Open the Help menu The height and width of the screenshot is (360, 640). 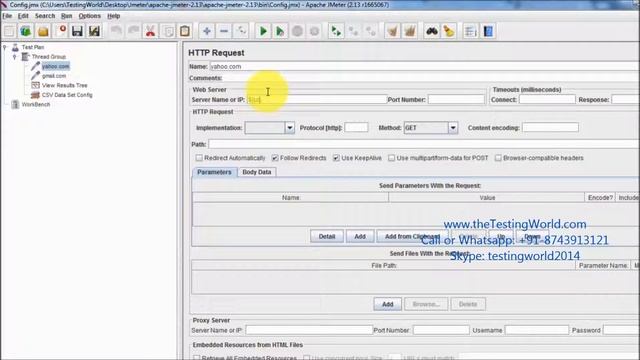click(x=113, y=16)
